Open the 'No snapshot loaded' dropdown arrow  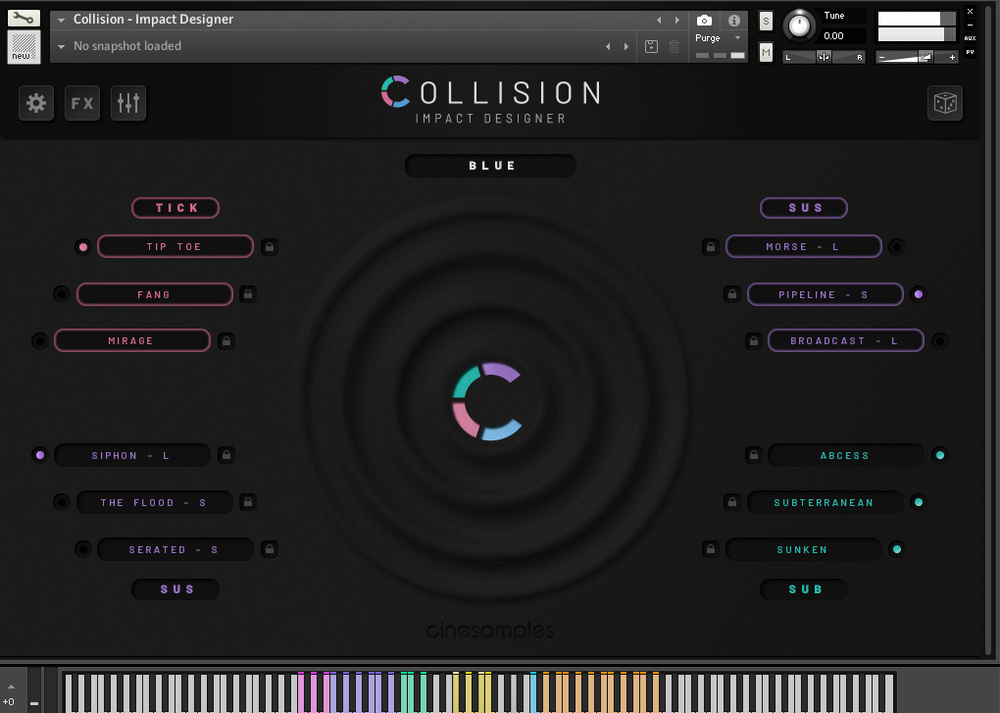point(61,46)
